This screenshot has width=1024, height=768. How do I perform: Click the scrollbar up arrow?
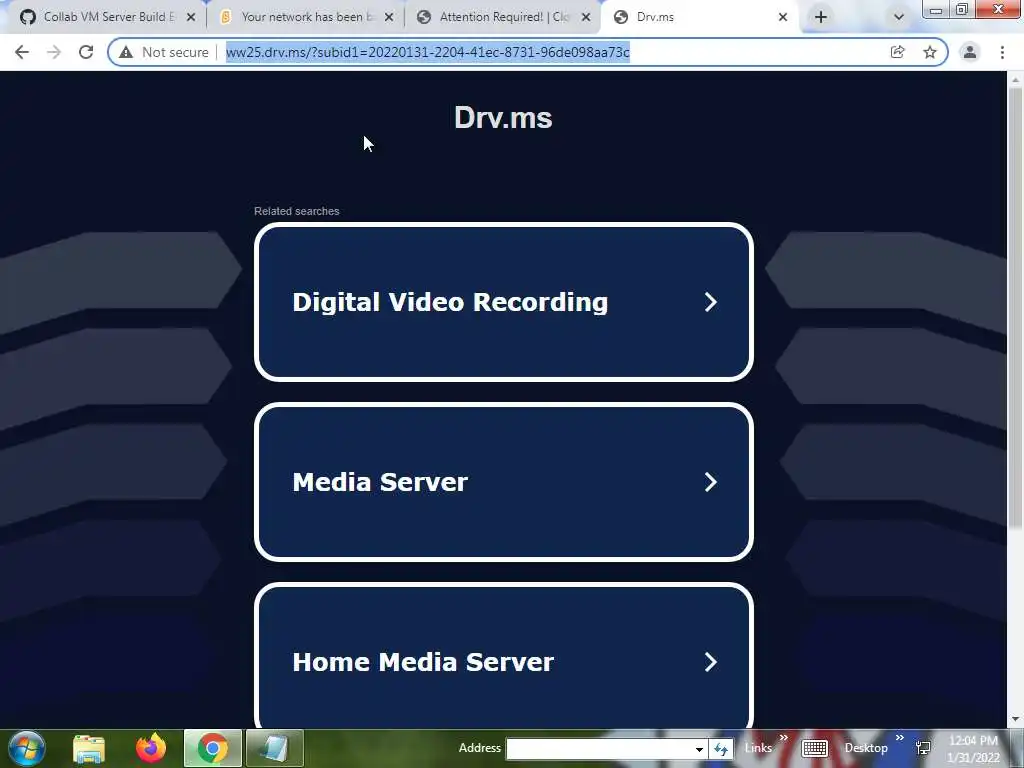click(1015, 78)
